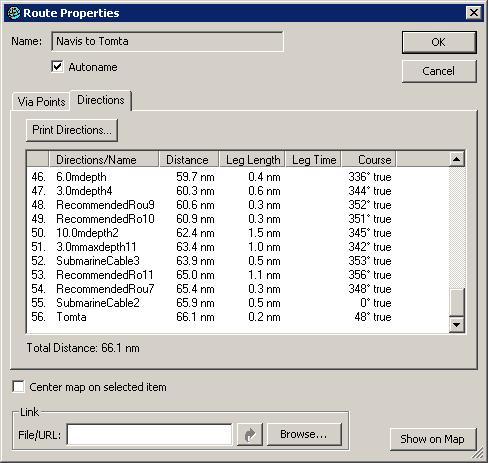
Task: Click Browse to choose a link file
Action: (304, 434)
